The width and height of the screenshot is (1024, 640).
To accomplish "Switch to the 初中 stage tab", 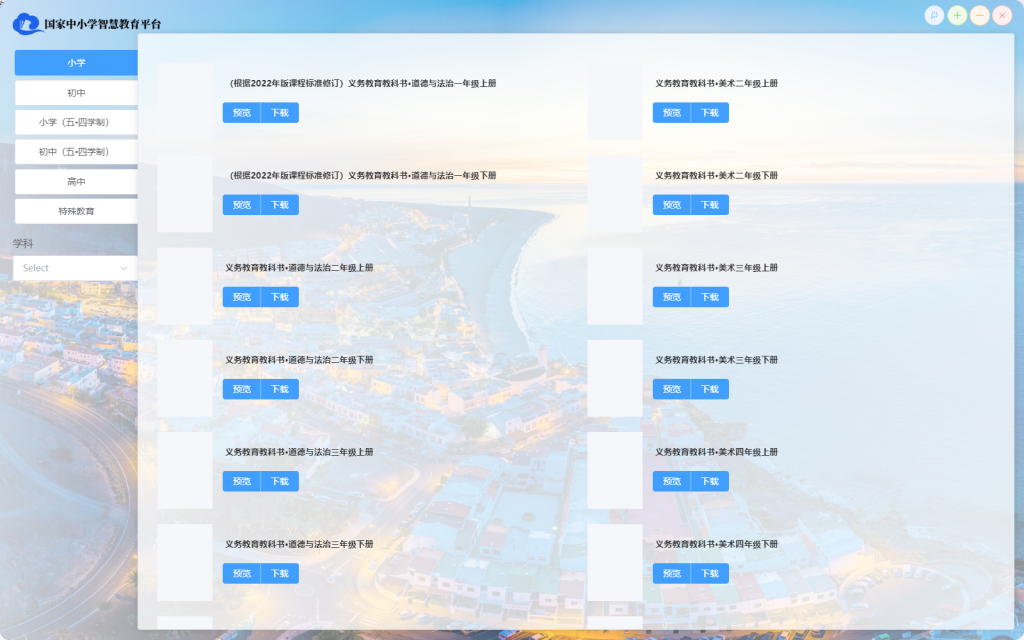I will pyautogui.click(x=76, y=93).
